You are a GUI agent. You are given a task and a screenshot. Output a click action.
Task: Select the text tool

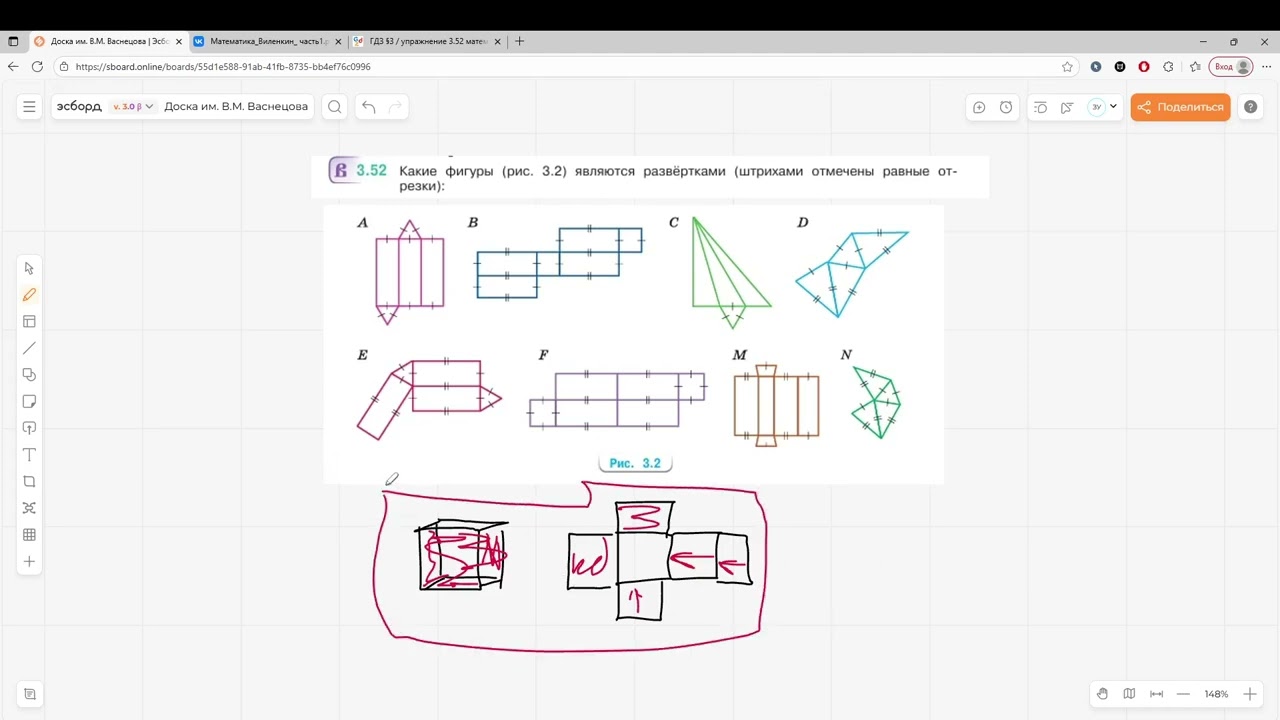tap(29, 455)
